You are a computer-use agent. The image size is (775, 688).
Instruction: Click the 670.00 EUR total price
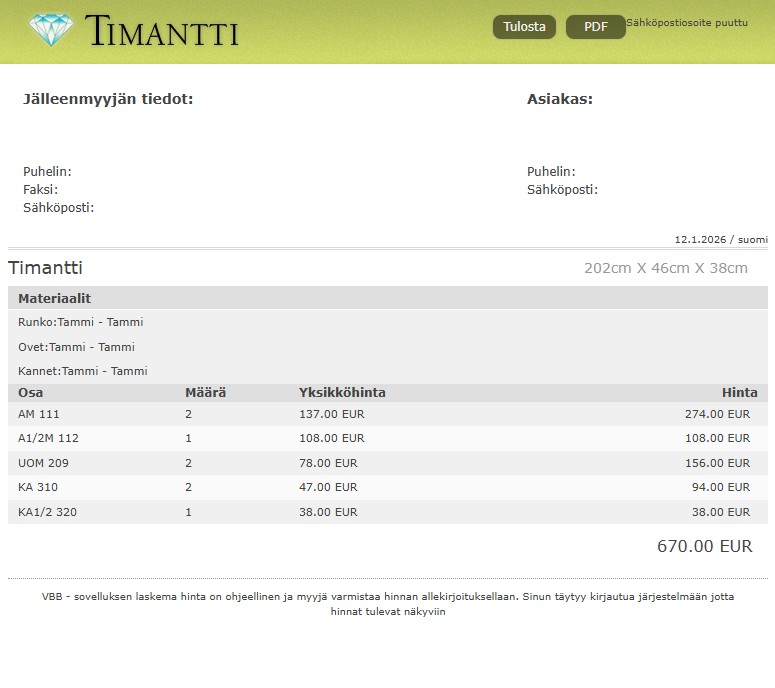coord(704,546)
